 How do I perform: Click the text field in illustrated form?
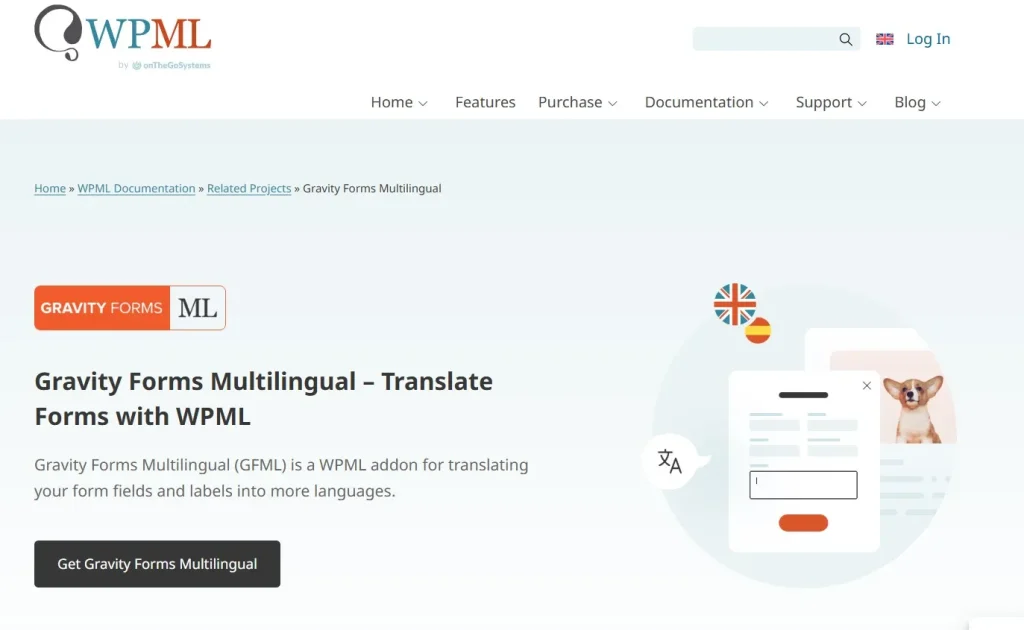pos(803,485)
